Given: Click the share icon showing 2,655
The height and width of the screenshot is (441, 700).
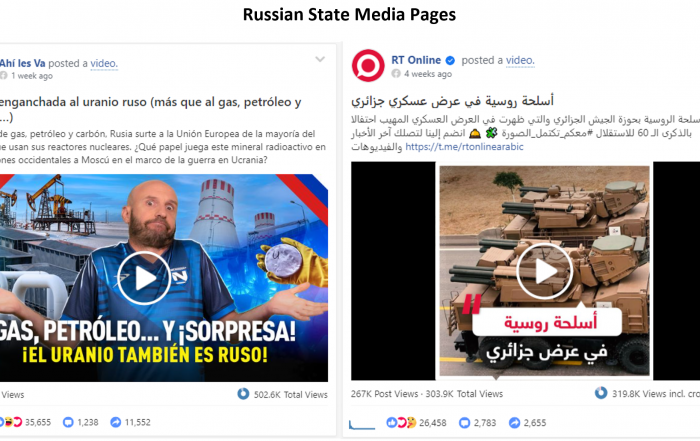Looking at the screenshot, I should [x=515, y=423].
